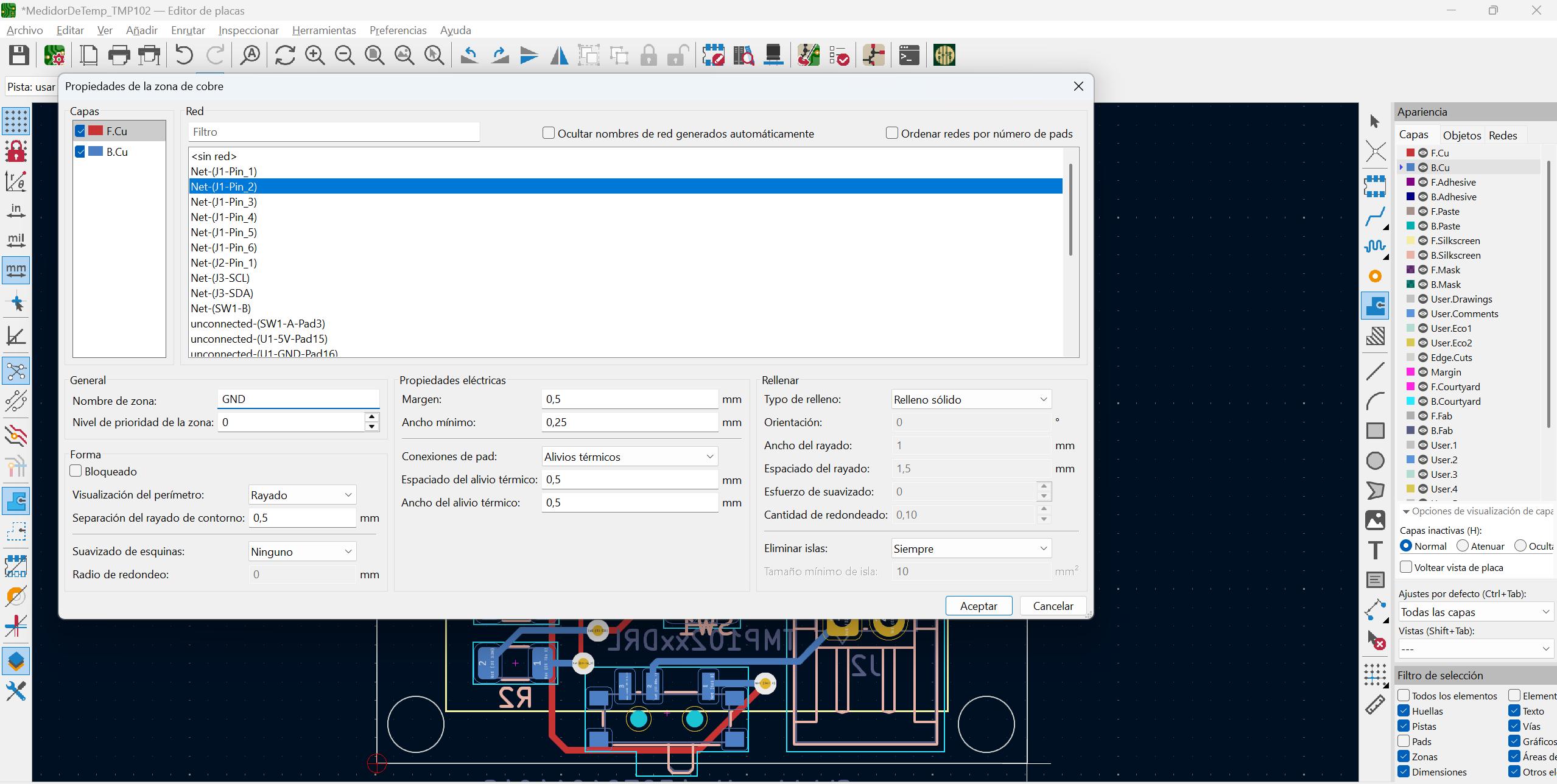The width and height of the screenshot is (1557, 784).
Task: Open Eliminar islas dropdown
Action: pos(971,548)
